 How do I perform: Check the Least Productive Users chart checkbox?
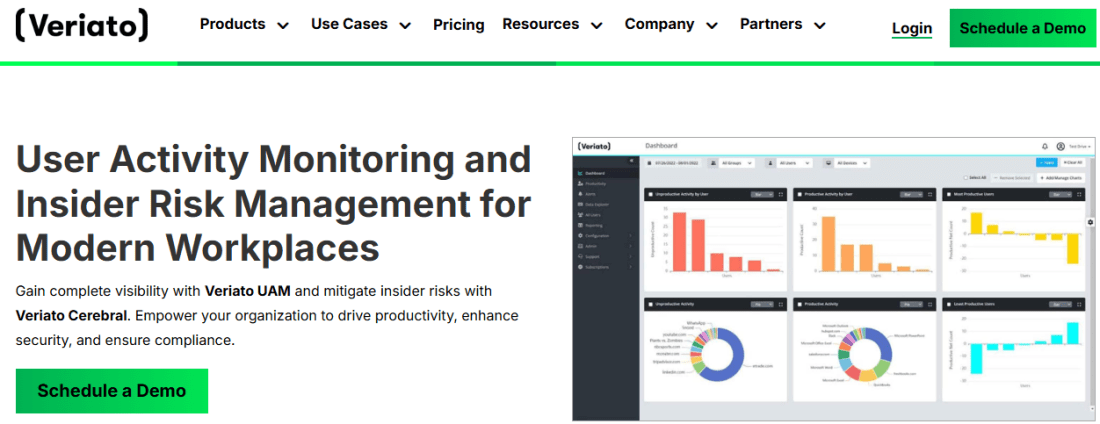coord(949,305)
